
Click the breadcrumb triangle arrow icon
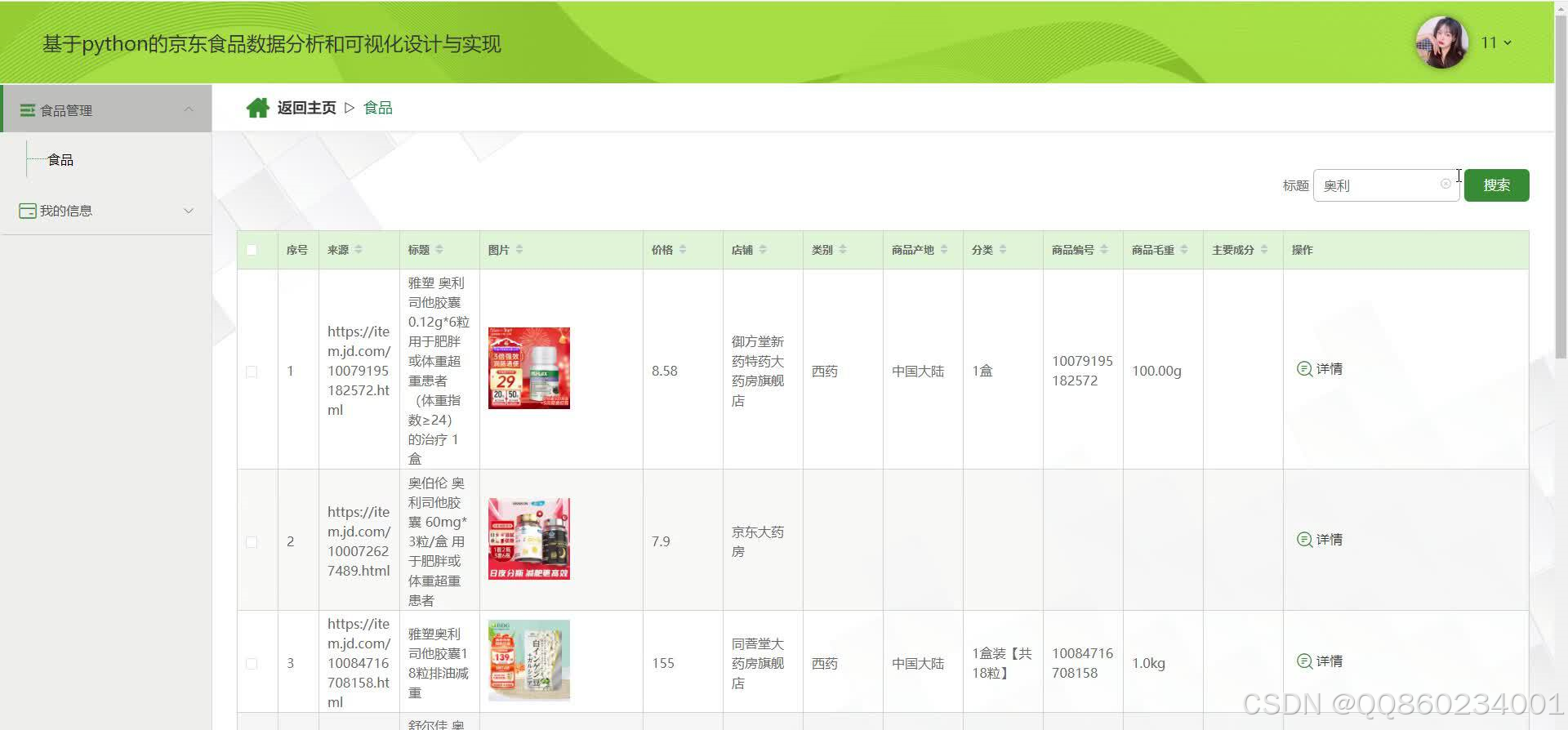tap(350, 108)
